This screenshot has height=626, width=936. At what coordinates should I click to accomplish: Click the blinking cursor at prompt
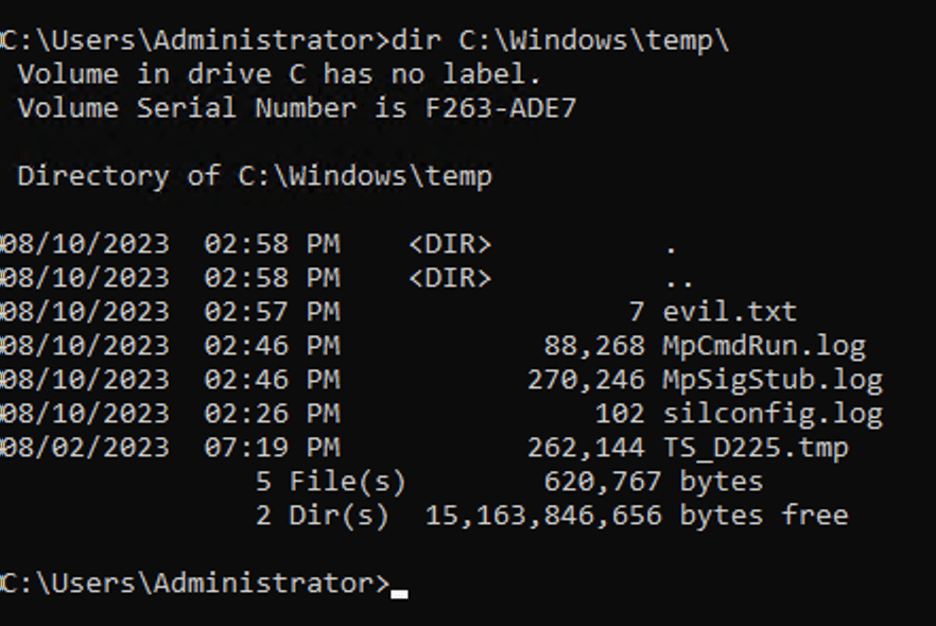[x=399, y=594]
